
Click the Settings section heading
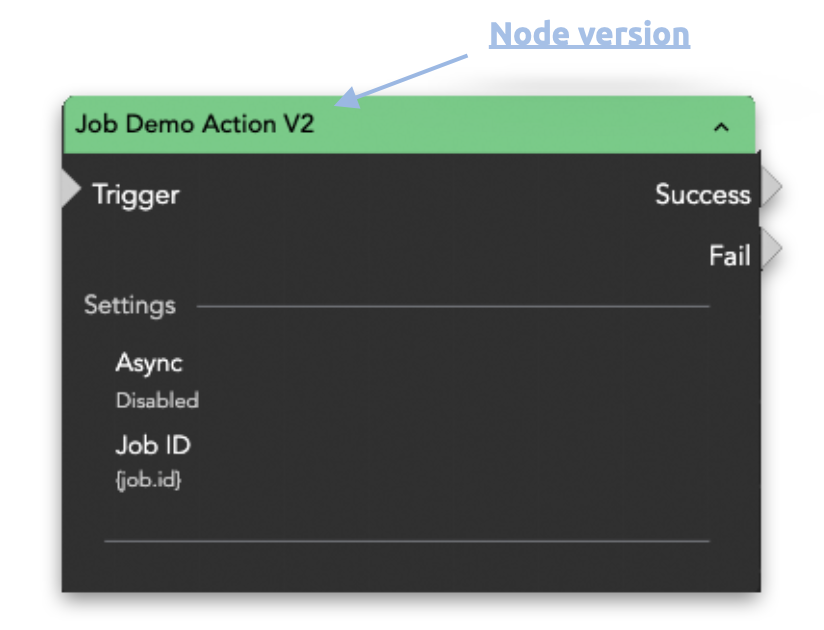[x=129, y=305]
